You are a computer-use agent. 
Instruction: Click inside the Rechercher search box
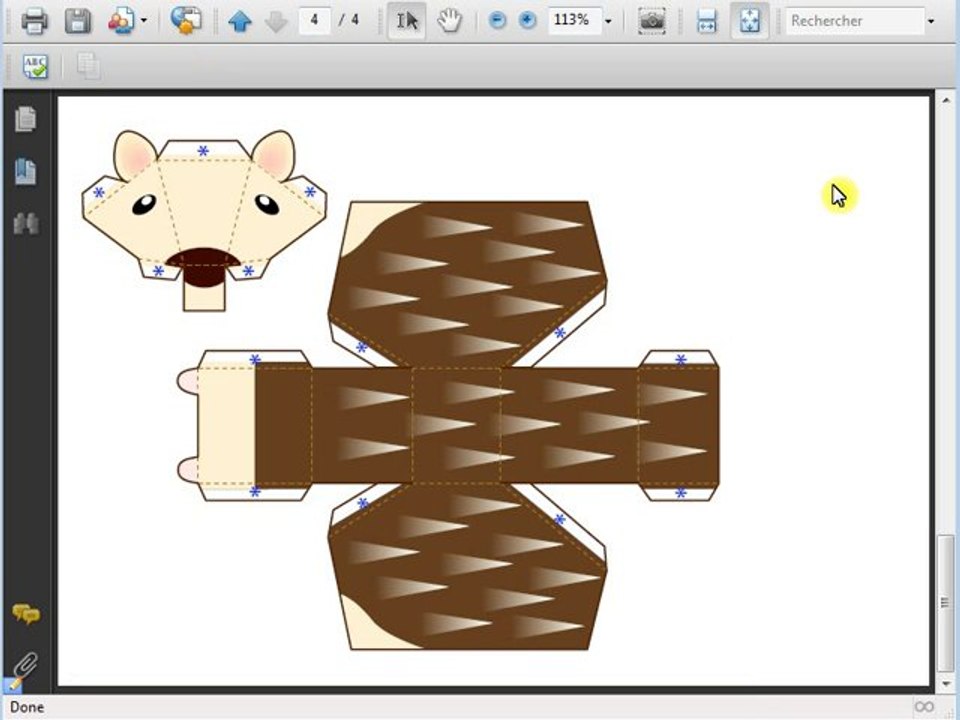click(x=855, y=20)
